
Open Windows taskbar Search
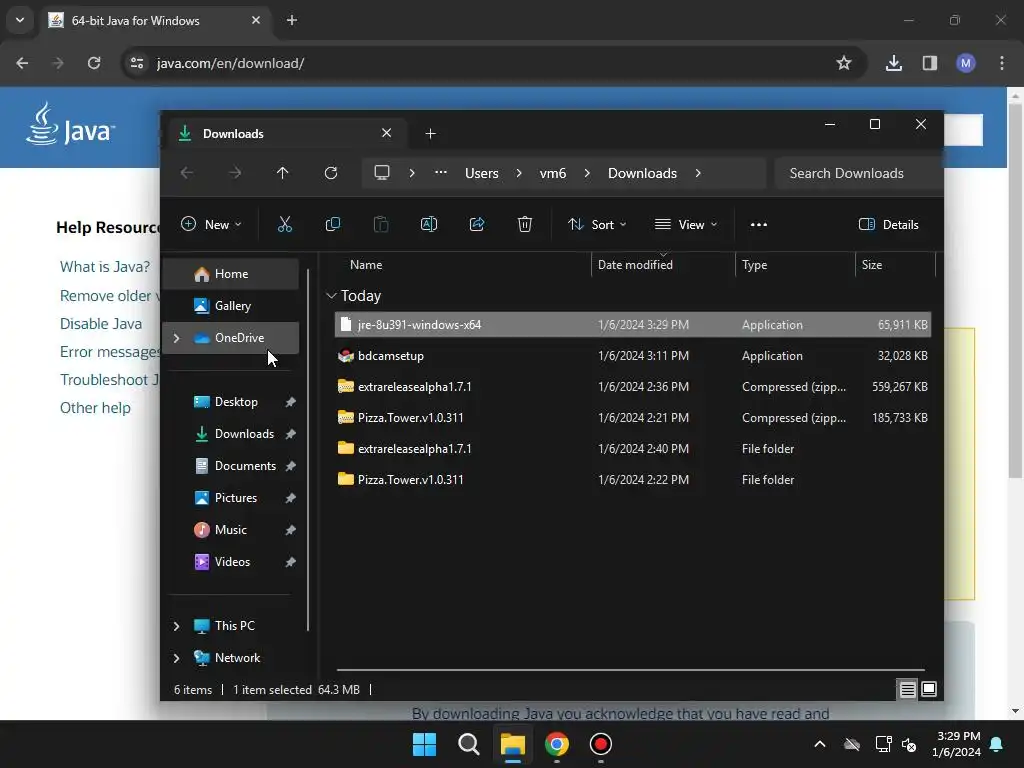click(469, 744)
